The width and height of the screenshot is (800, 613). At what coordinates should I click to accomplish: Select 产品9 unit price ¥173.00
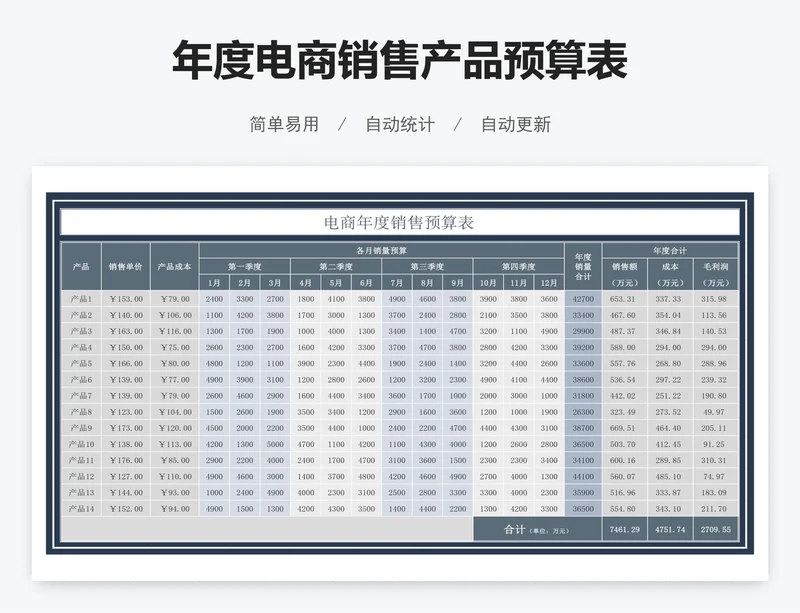coord(126,428)
